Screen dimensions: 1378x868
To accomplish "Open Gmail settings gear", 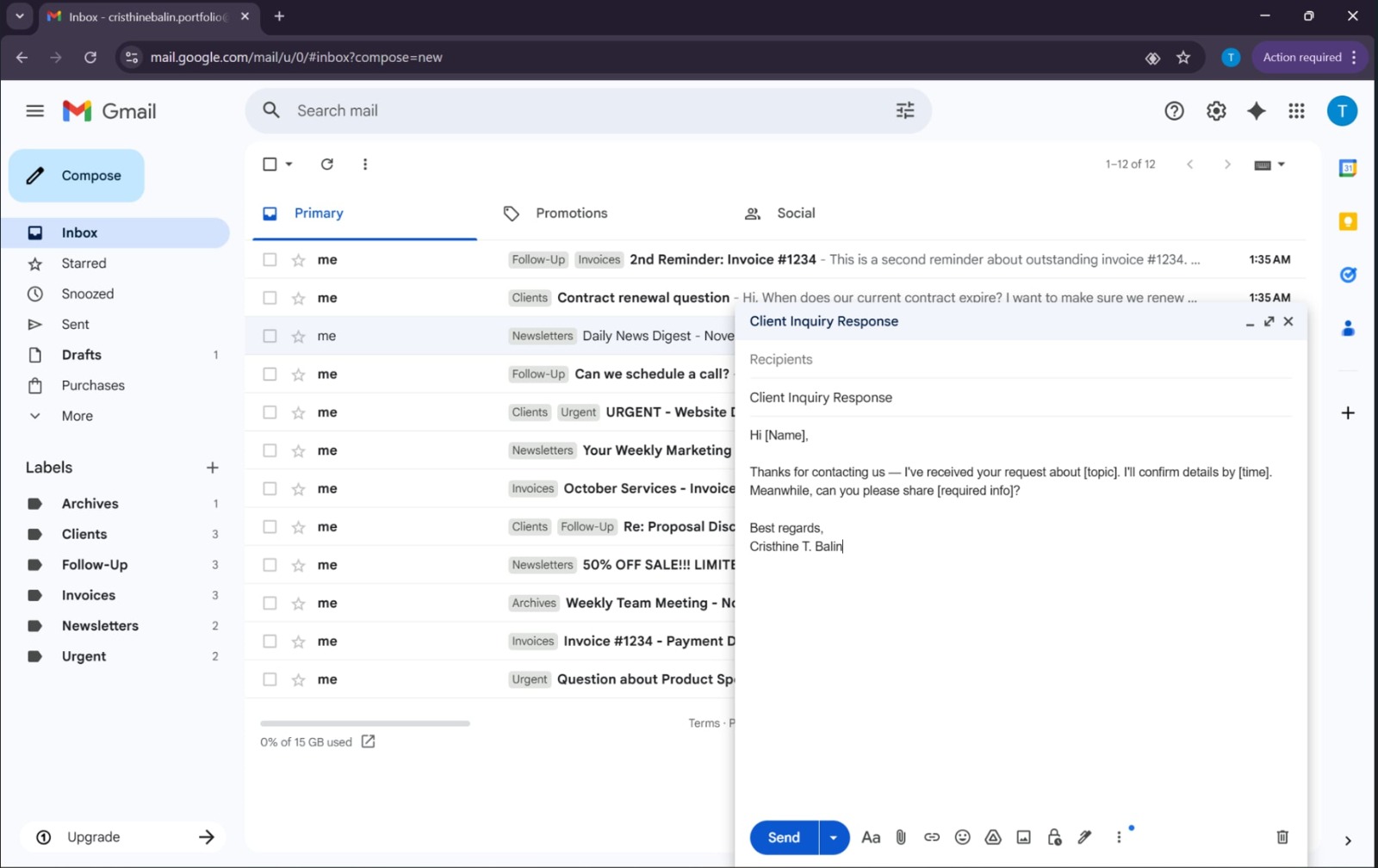I will click(x=1216, y=111).
